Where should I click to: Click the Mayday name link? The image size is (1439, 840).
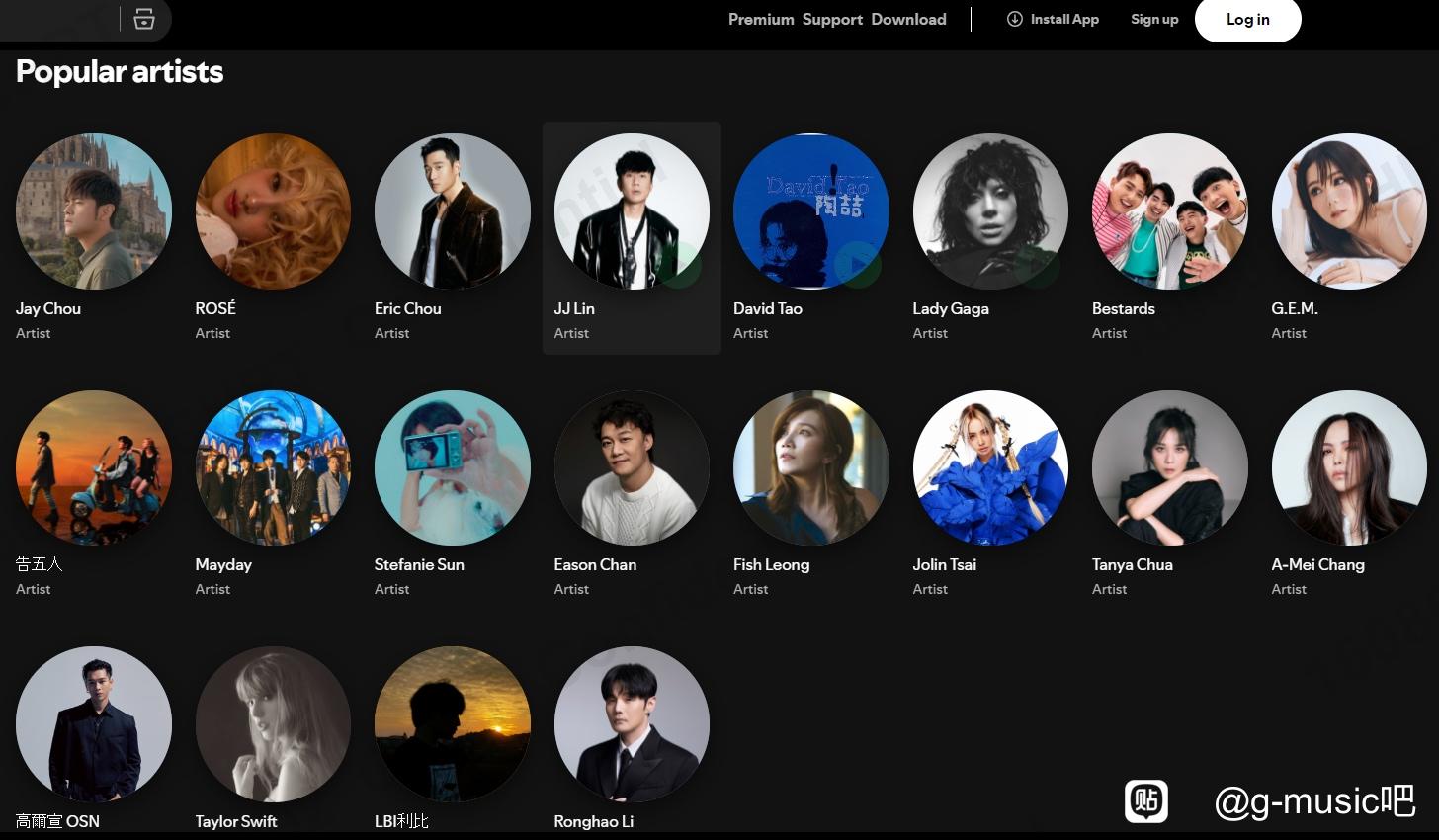(223, 564)
